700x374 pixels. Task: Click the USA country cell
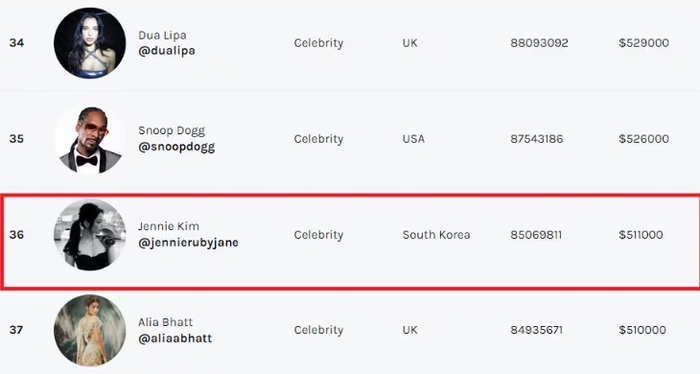pos(413,139)
